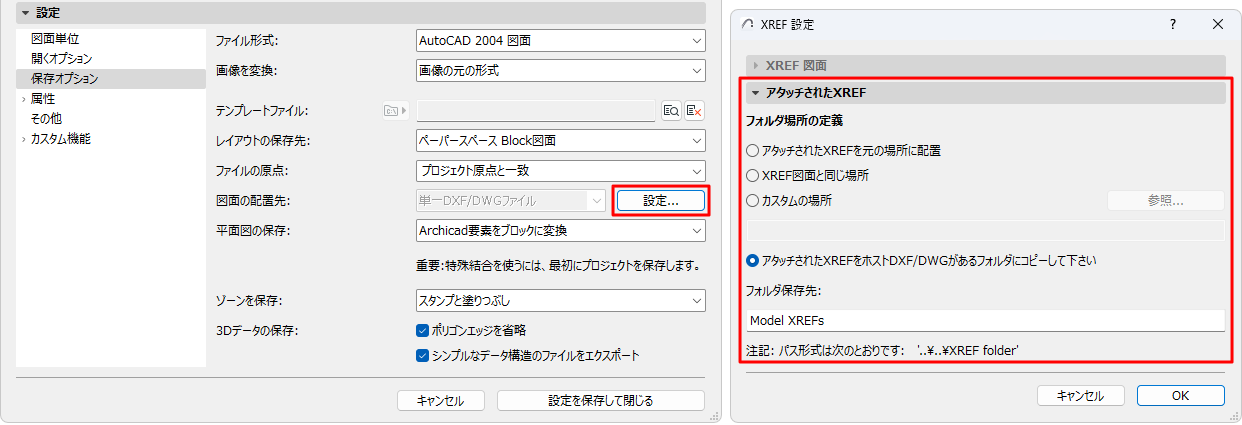The width and height of the screenshot is (1242, 425).
Task: Open the レイアウトの保存先 dropdown
Action: click(561, 141)
